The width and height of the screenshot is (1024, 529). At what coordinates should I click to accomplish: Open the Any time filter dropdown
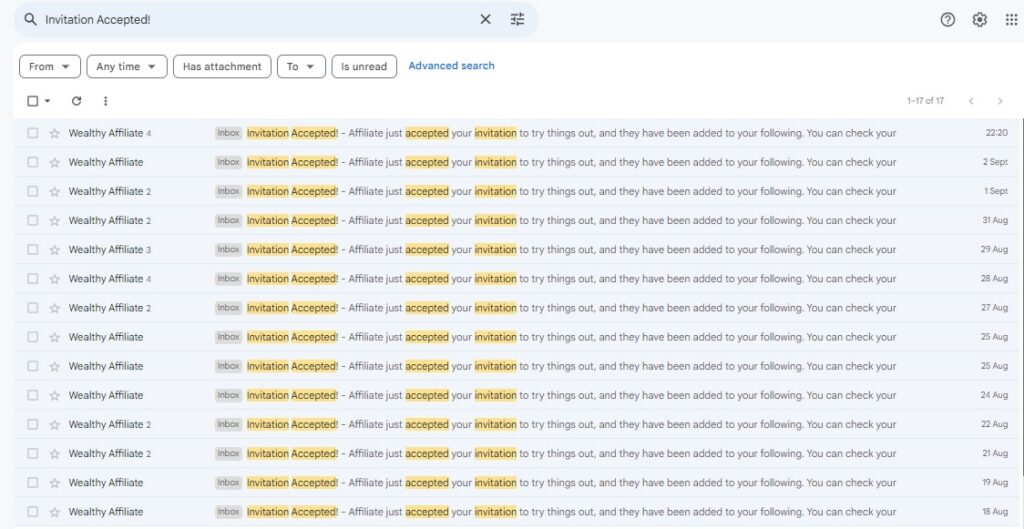(x=127, y=67)
